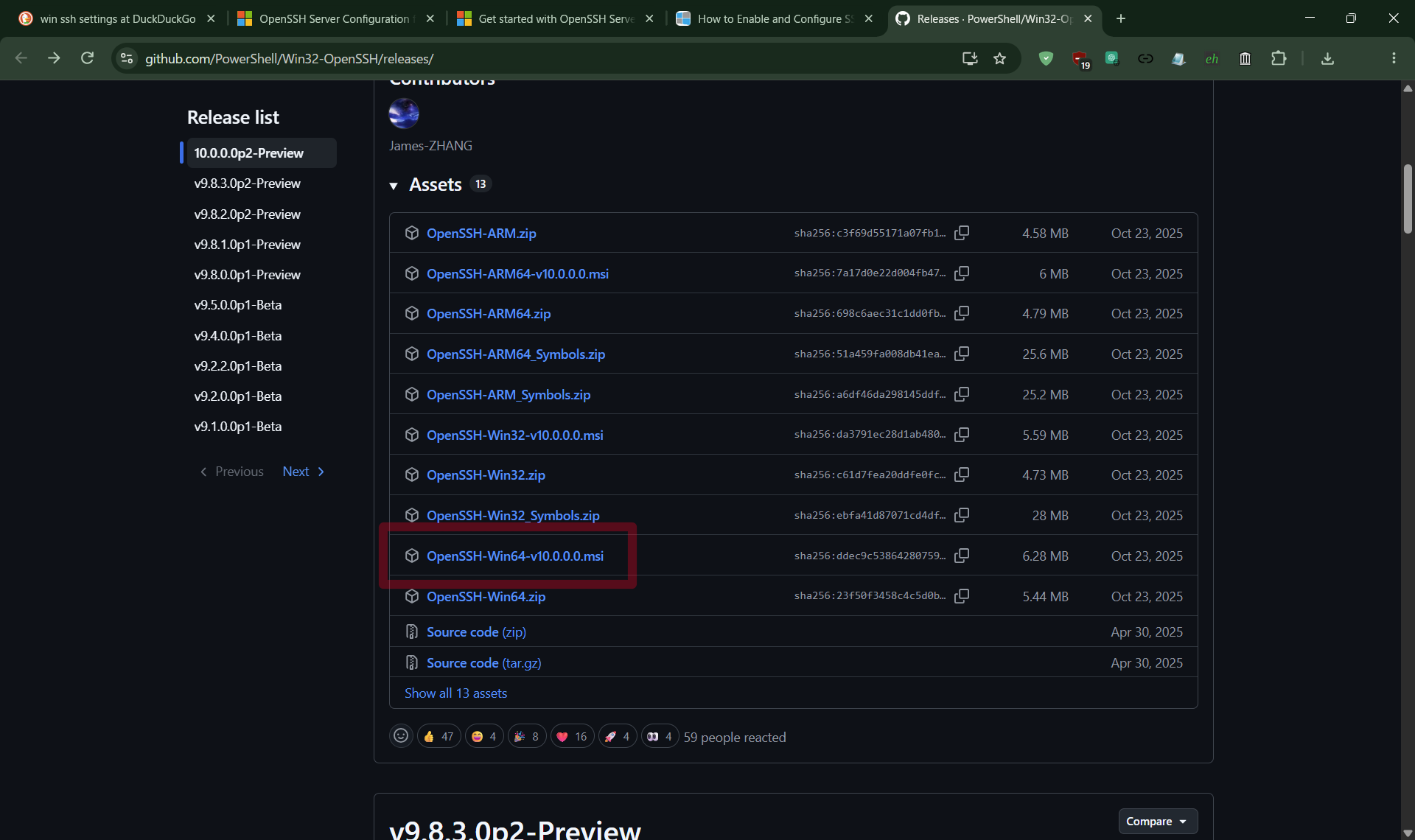
Task: Copy SHA256 hash for OpenSSH-ARM64_Symbols.zip
Action: (962, 354)
